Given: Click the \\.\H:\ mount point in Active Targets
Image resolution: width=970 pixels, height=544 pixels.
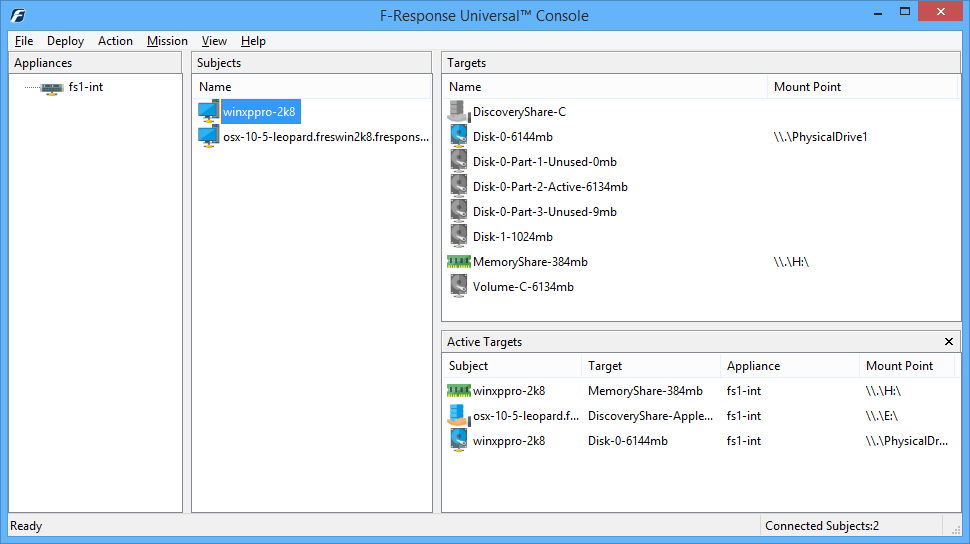Looking at the screenshot, I should pos(883,391).
